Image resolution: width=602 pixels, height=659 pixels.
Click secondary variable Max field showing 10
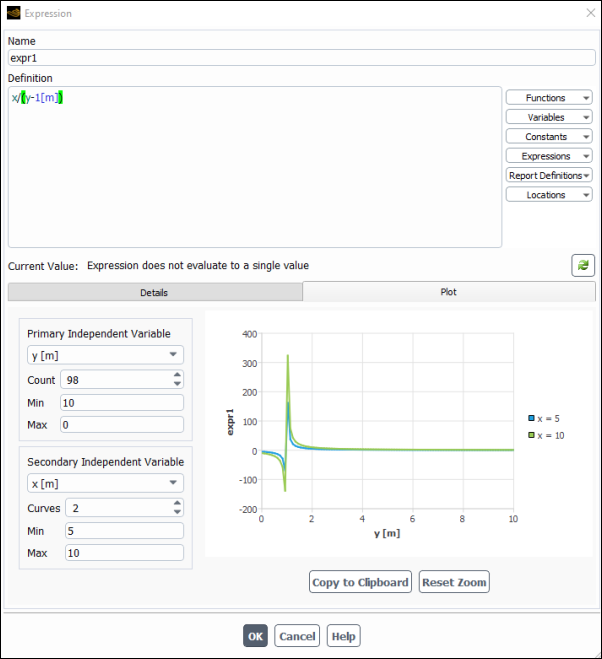click(x=124, y=553)
